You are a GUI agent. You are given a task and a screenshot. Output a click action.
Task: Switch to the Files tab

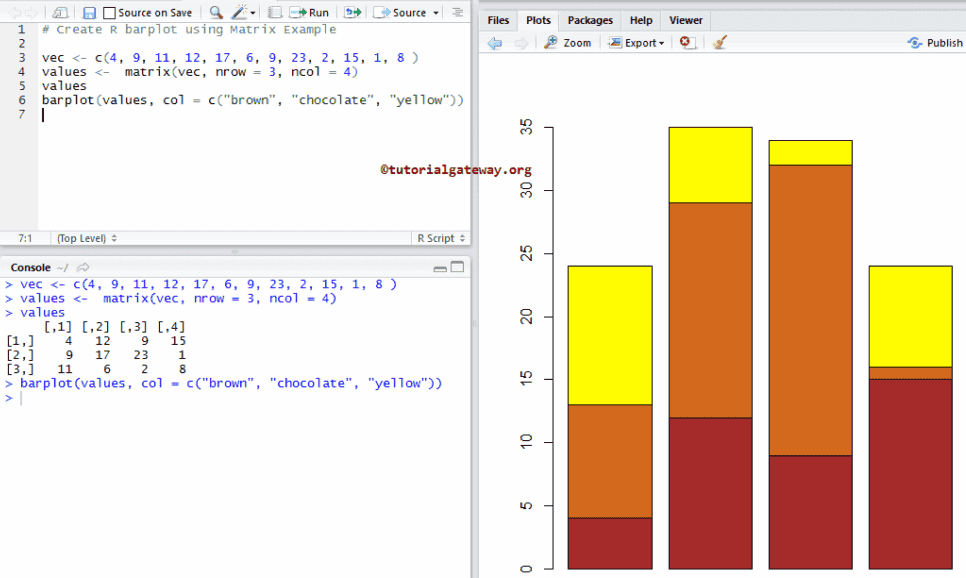498,20
